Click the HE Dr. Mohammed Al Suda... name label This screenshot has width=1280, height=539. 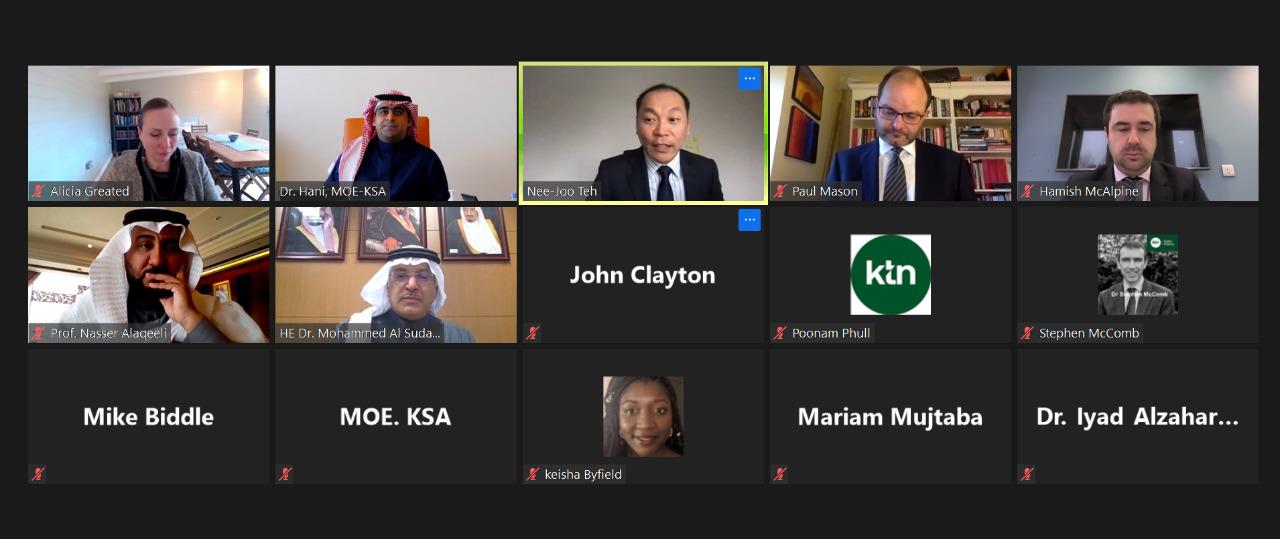[360, 333]
